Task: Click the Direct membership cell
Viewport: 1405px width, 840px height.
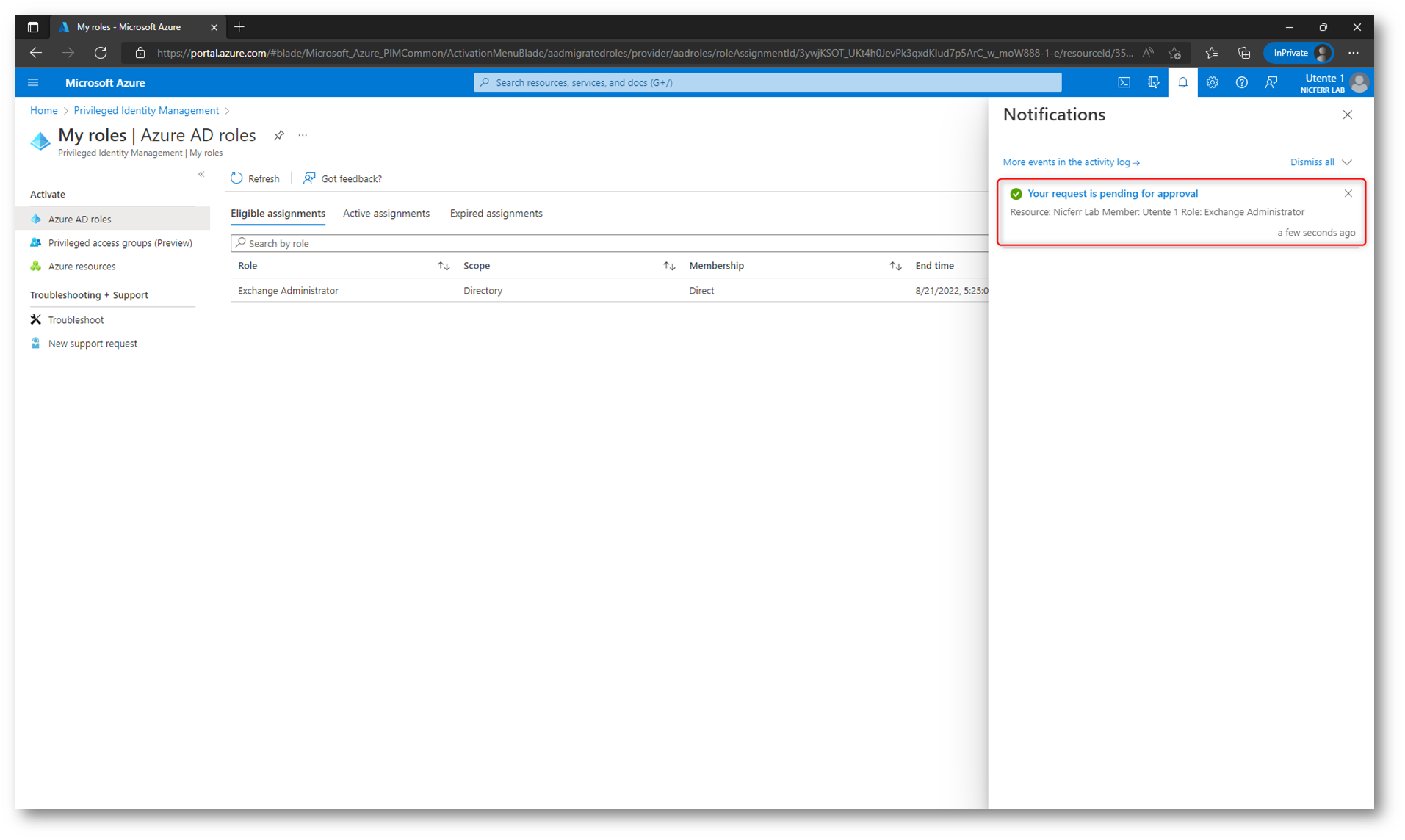Action: (x=701, y=291)
